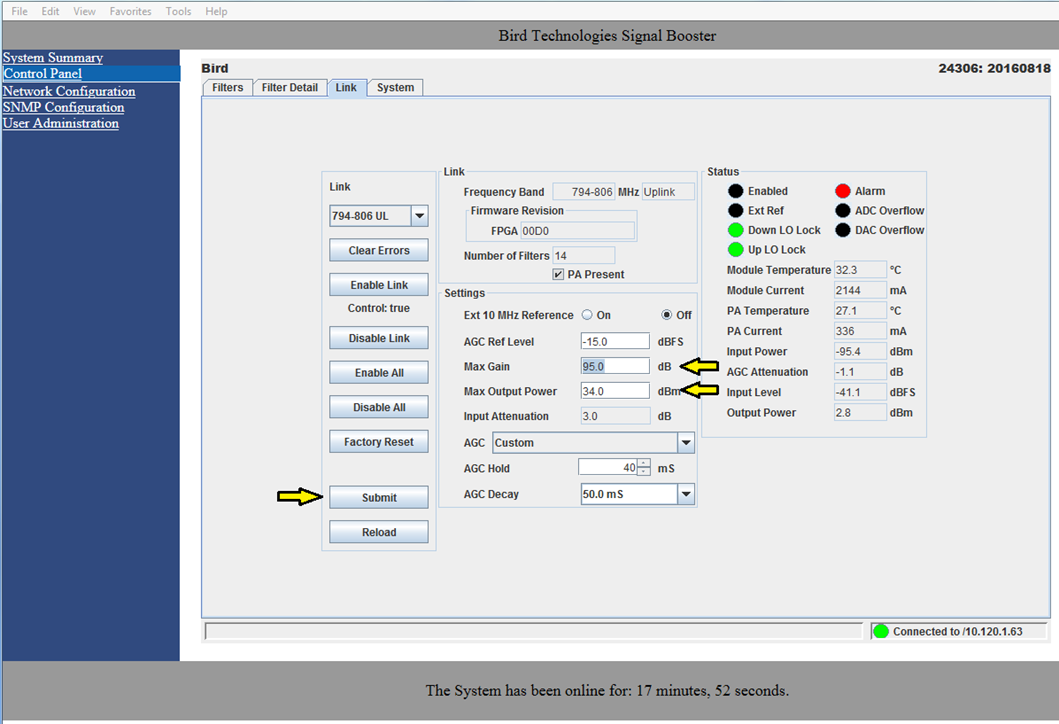Decrease AGC Hold with down arrow
1059x724 pixels.
[644, 471]
